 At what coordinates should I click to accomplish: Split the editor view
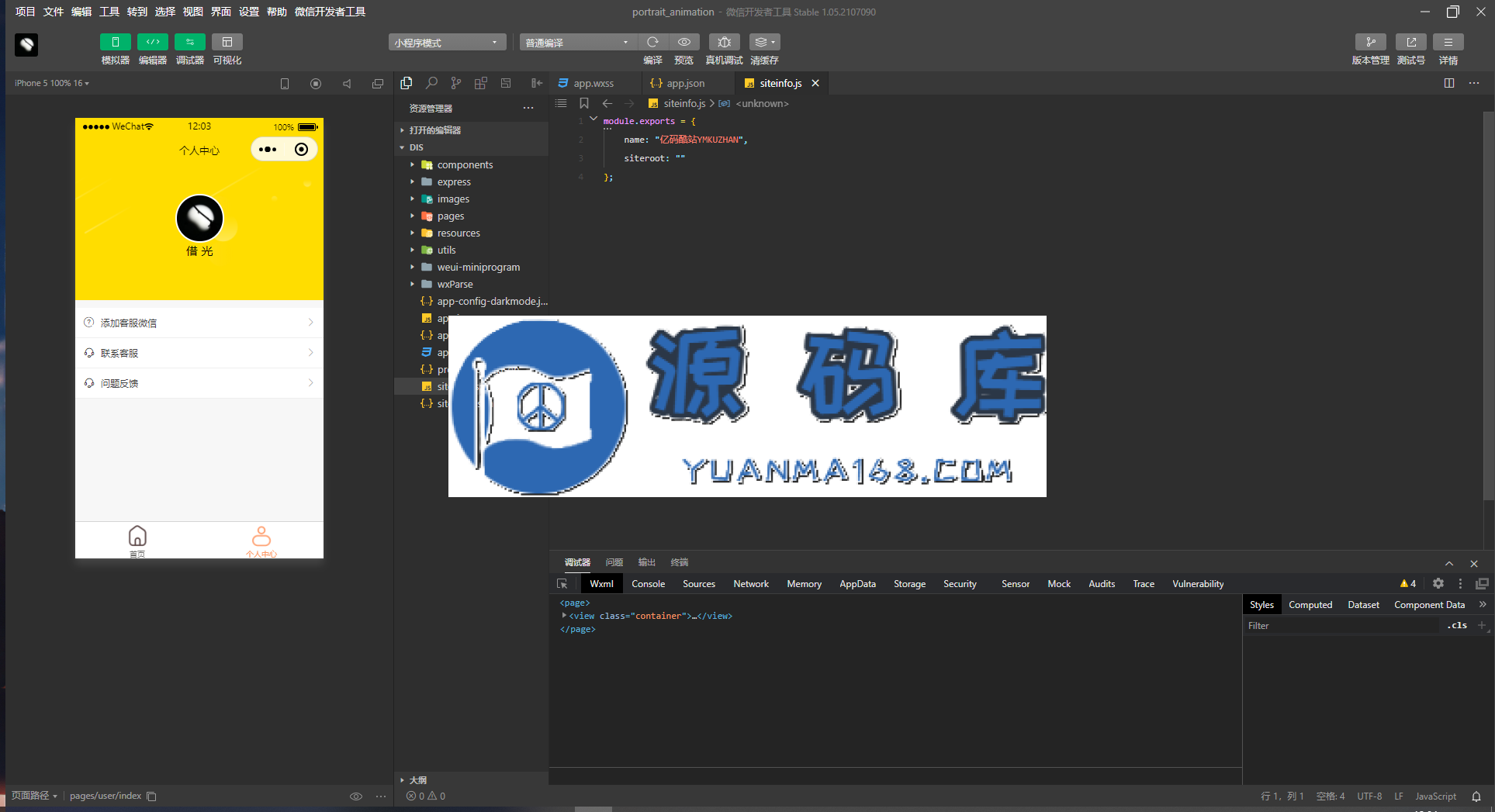pos(1449,83)
